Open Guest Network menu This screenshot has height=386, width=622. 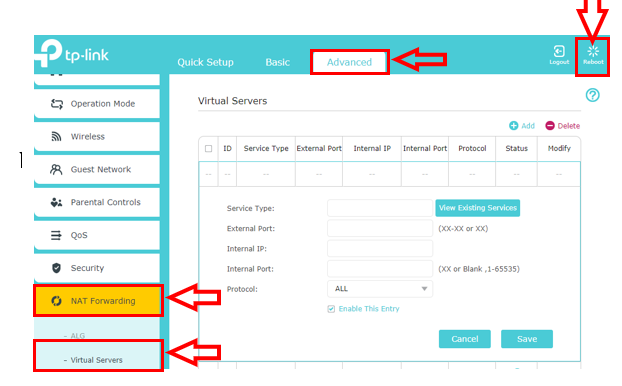coord(97,170)
